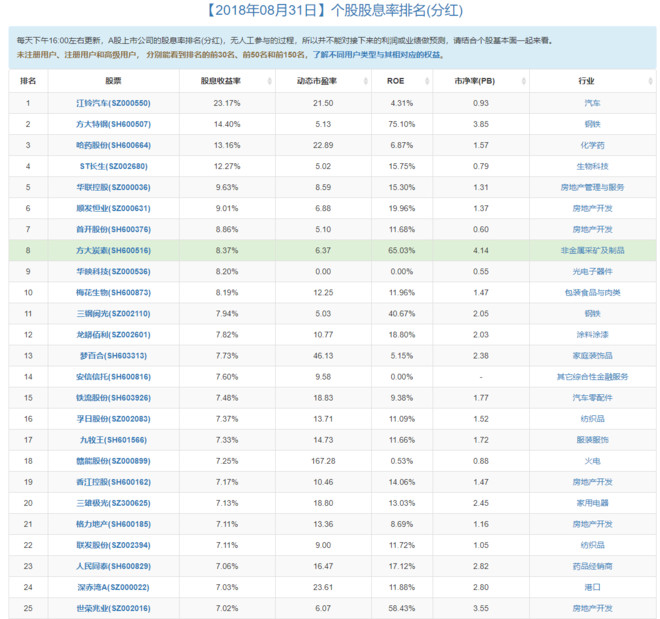Open stock link 人民同泰(SH600829)
The image size is (660, 619).
(113, 566)
